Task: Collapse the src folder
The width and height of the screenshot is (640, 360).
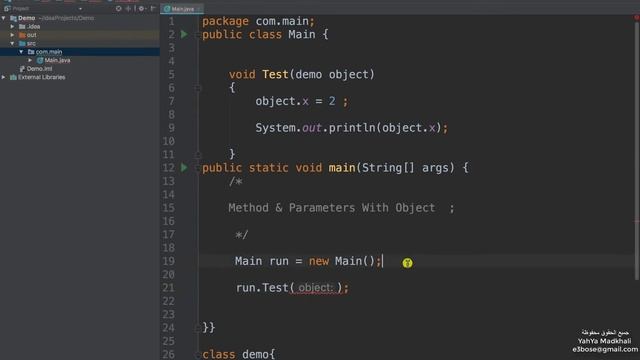Action: [12, 43]
